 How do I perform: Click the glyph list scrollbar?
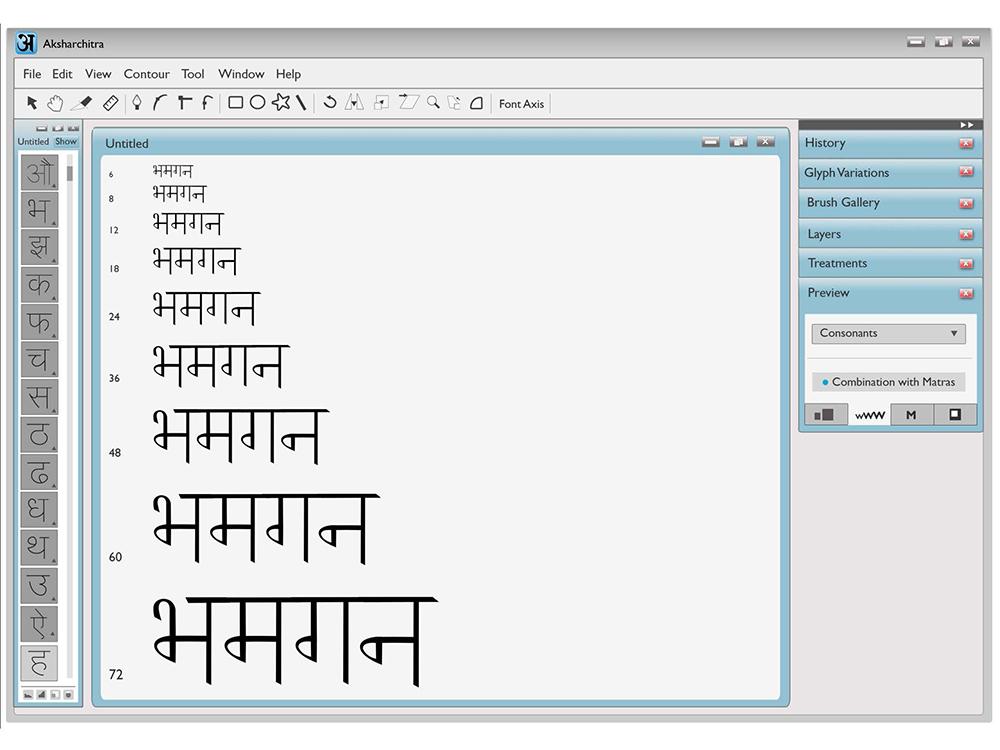coord(70,173)
